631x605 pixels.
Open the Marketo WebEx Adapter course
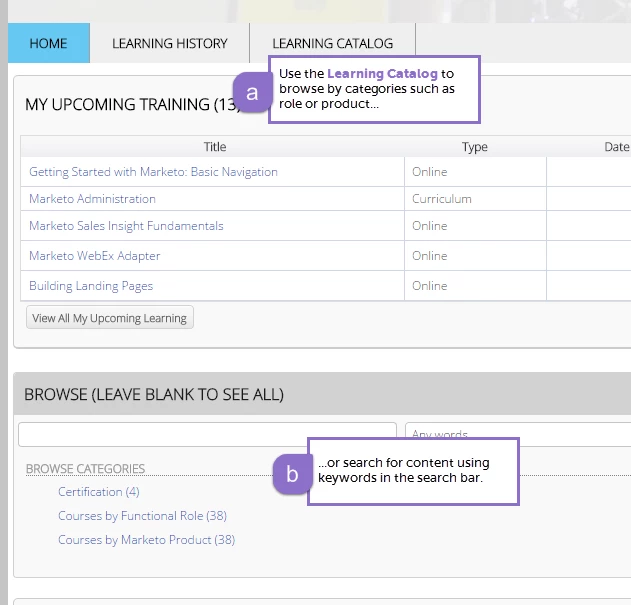click(95, 256)
